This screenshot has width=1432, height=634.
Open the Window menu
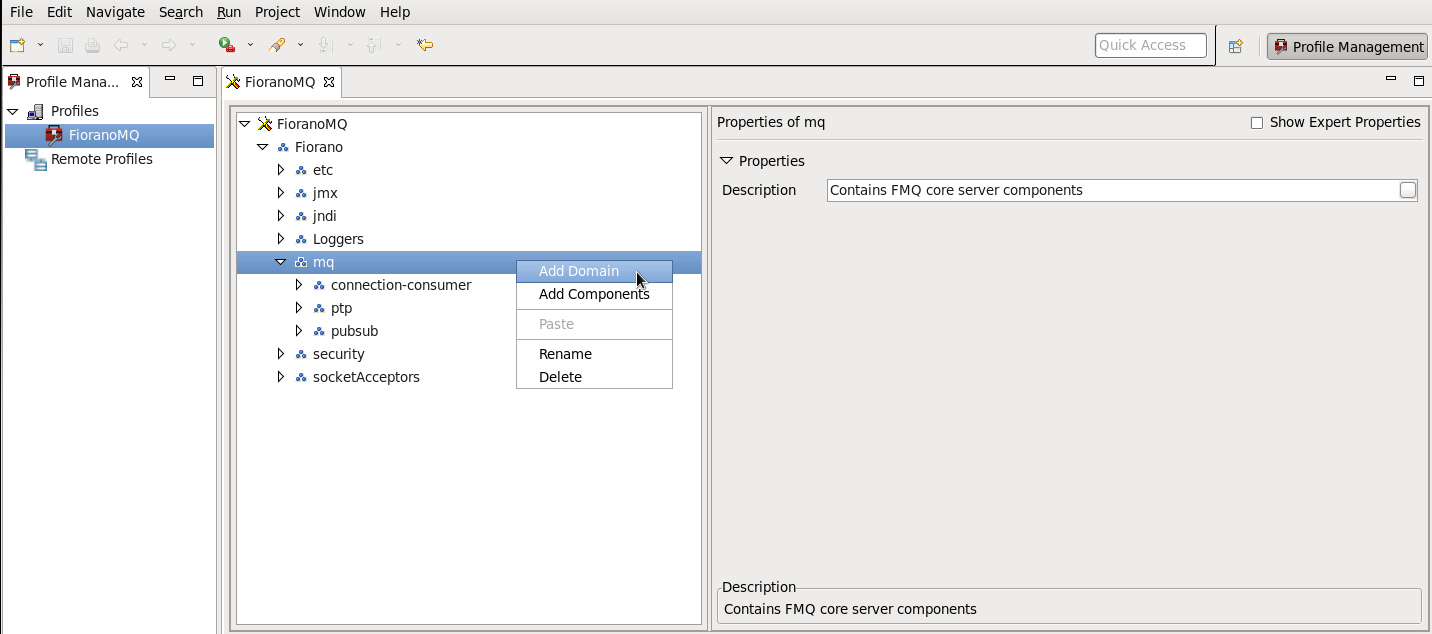point(340,12)
